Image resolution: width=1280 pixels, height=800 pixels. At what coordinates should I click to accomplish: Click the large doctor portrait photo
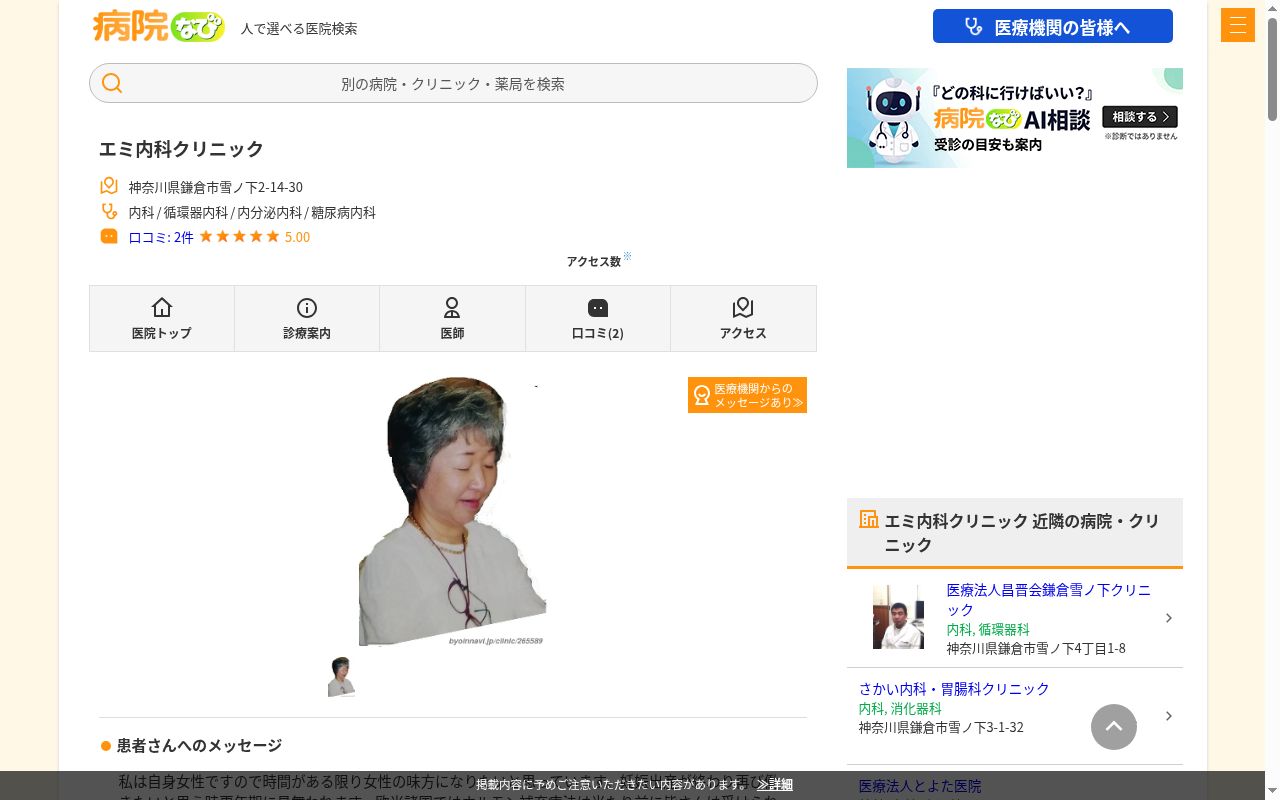click(452, 511)
